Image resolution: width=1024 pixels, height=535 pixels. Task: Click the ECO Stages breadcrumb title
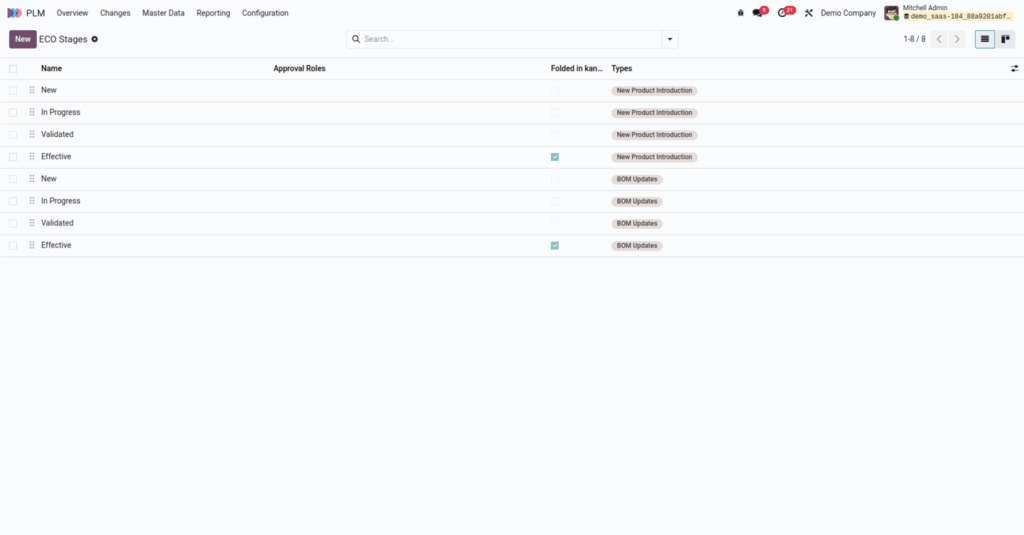(63, 39)
